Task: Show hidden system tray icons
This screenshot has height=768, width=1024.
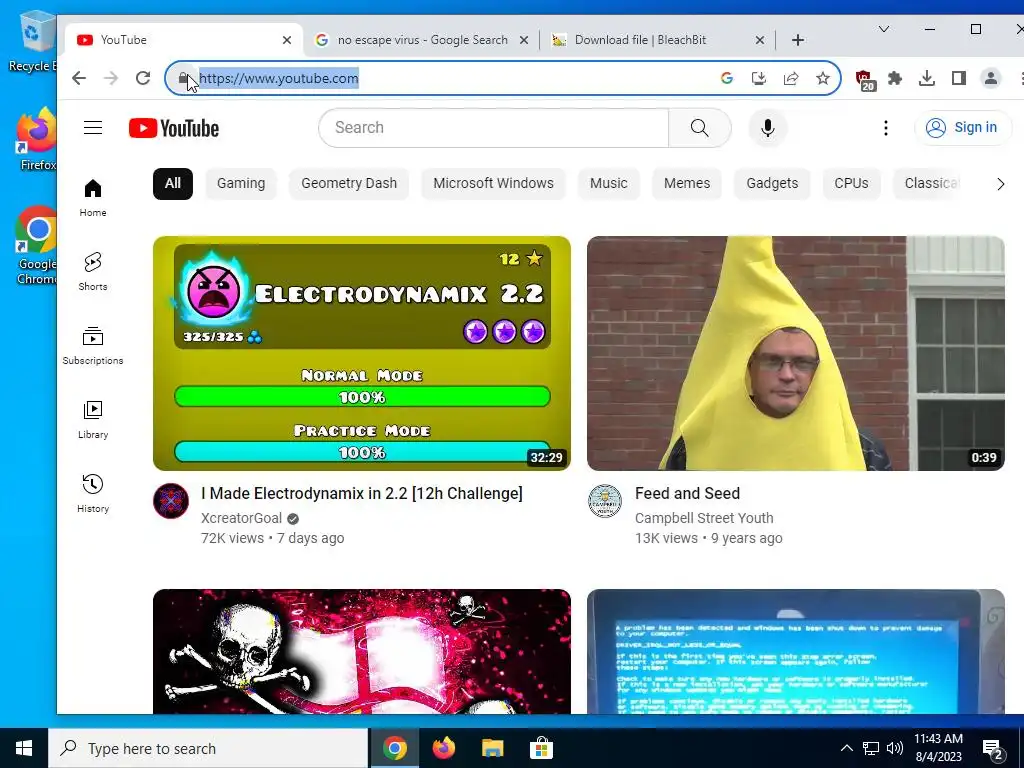Action: coord(846,748)
